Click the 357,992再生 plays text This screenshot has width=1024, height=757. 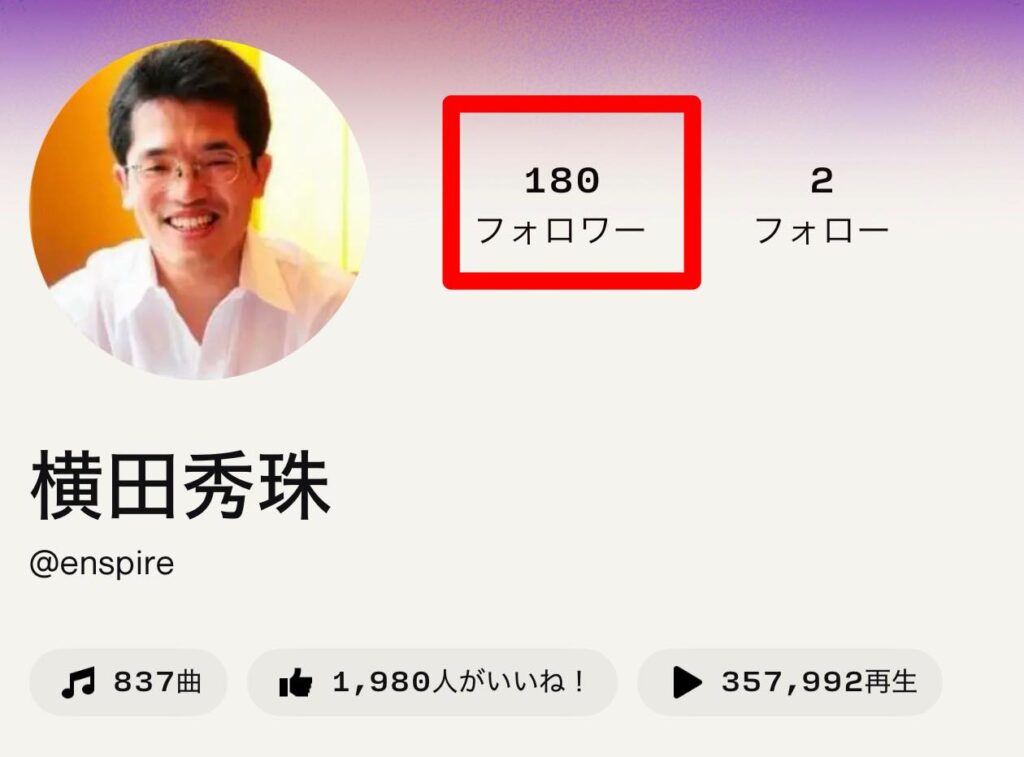point(819,683)
